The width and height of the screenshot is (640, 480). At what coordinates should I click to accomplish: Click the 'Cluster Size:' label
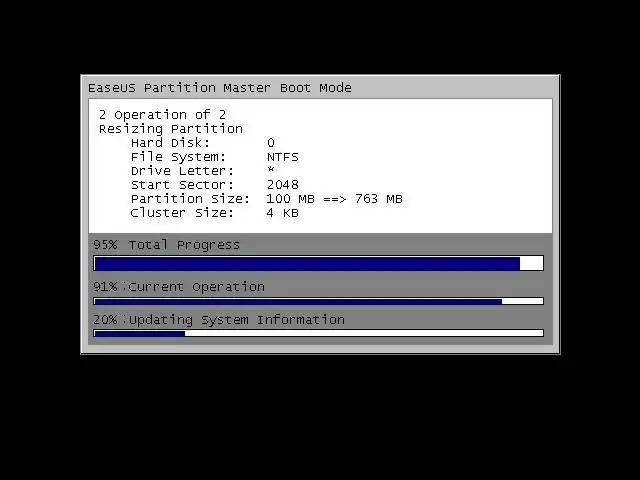[182, 213]
